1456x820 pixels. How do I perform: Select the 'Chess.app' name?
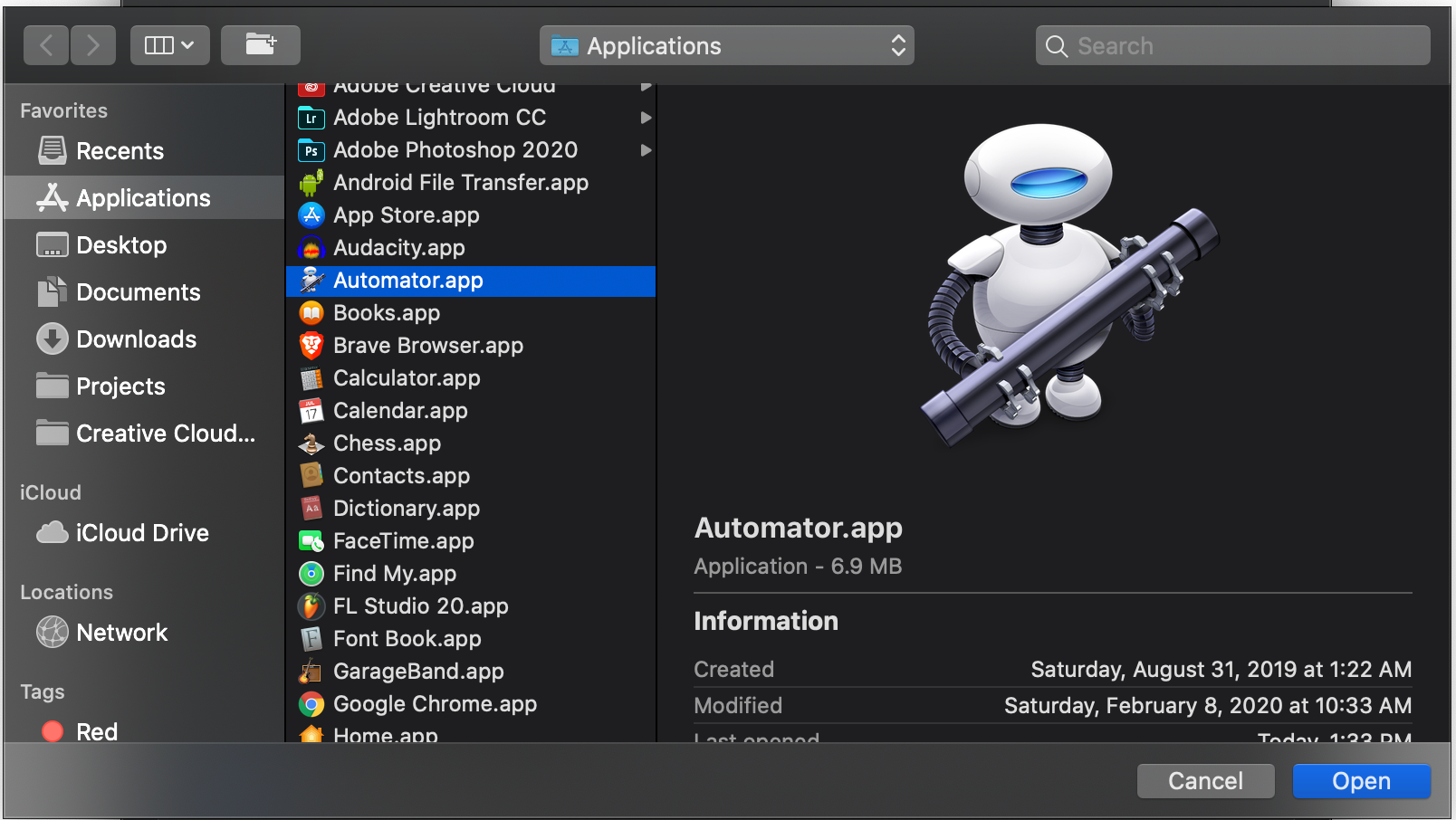coord(388,443)
